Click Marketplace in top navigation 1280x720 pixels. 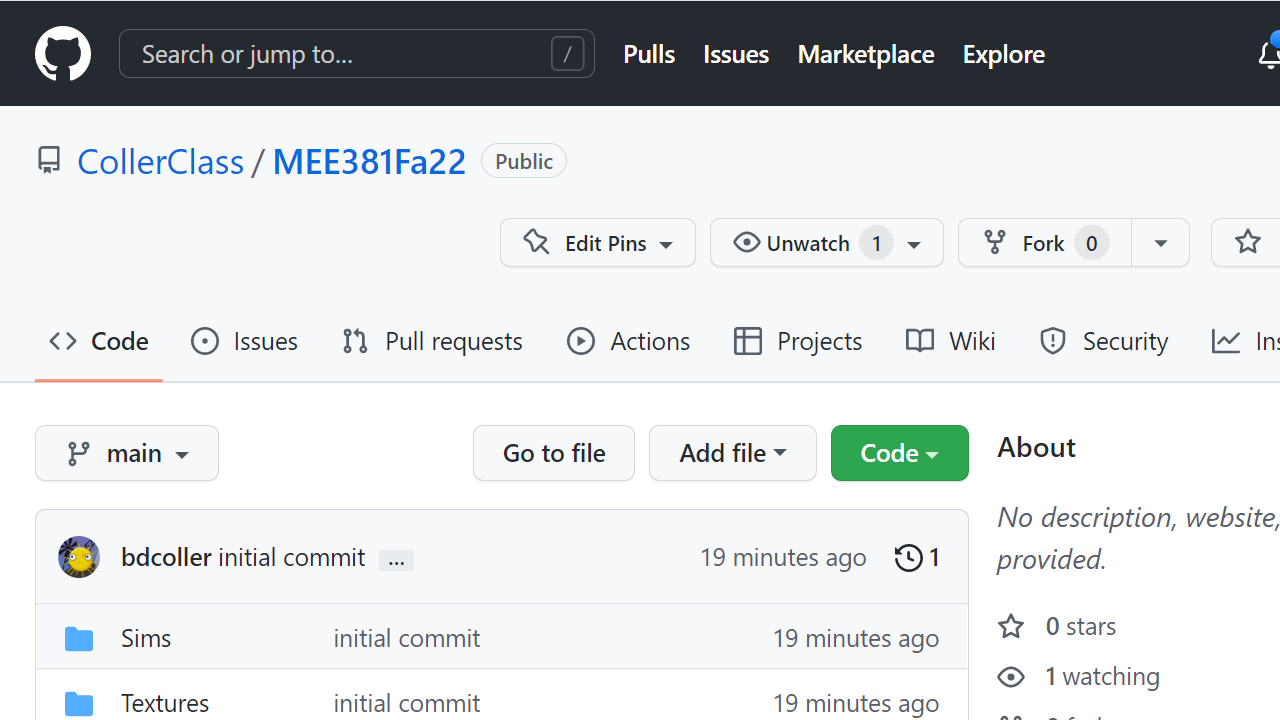click(866, 54)
